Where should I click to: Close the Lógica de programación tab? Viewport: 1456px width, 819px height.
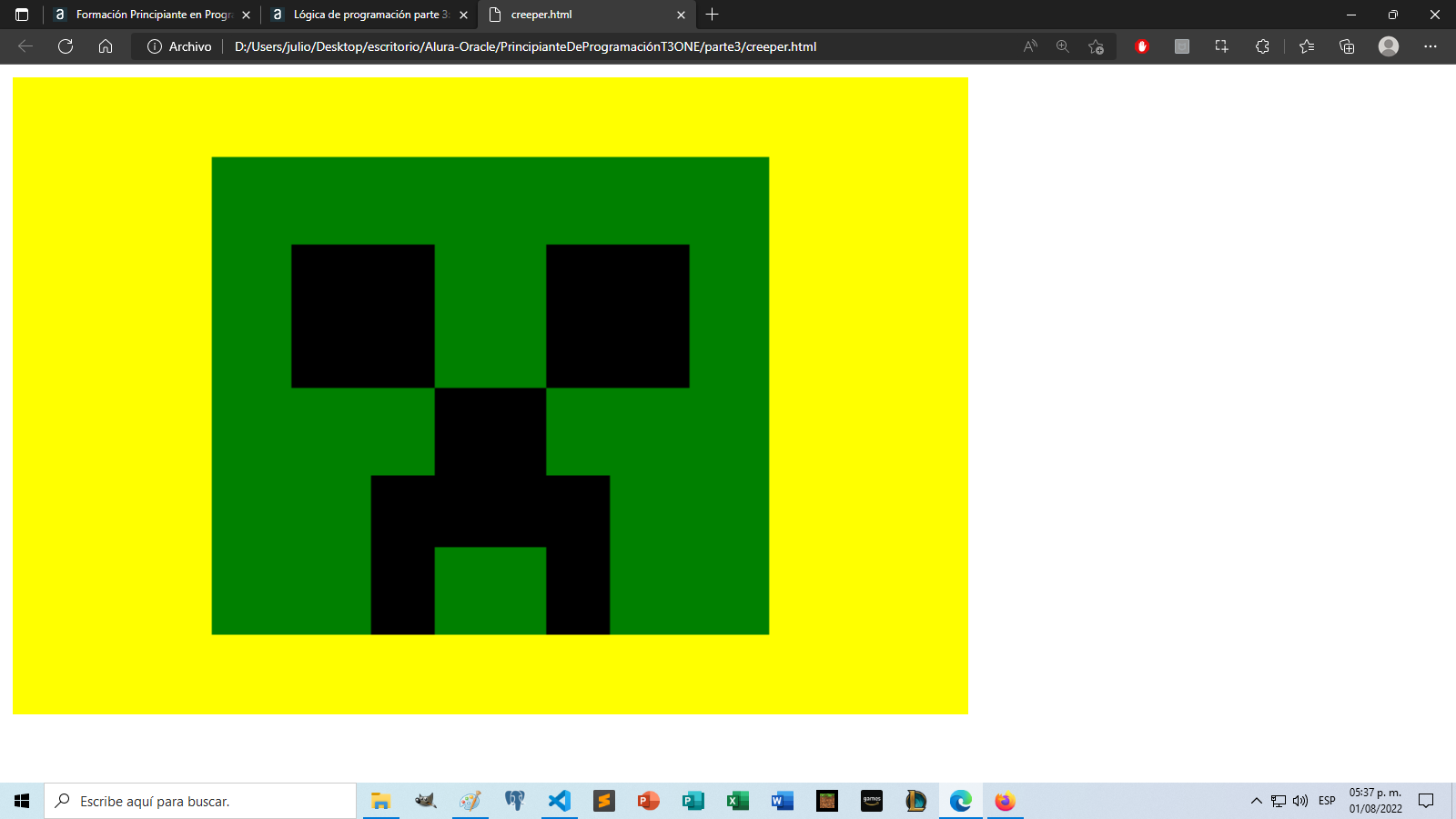463,15
